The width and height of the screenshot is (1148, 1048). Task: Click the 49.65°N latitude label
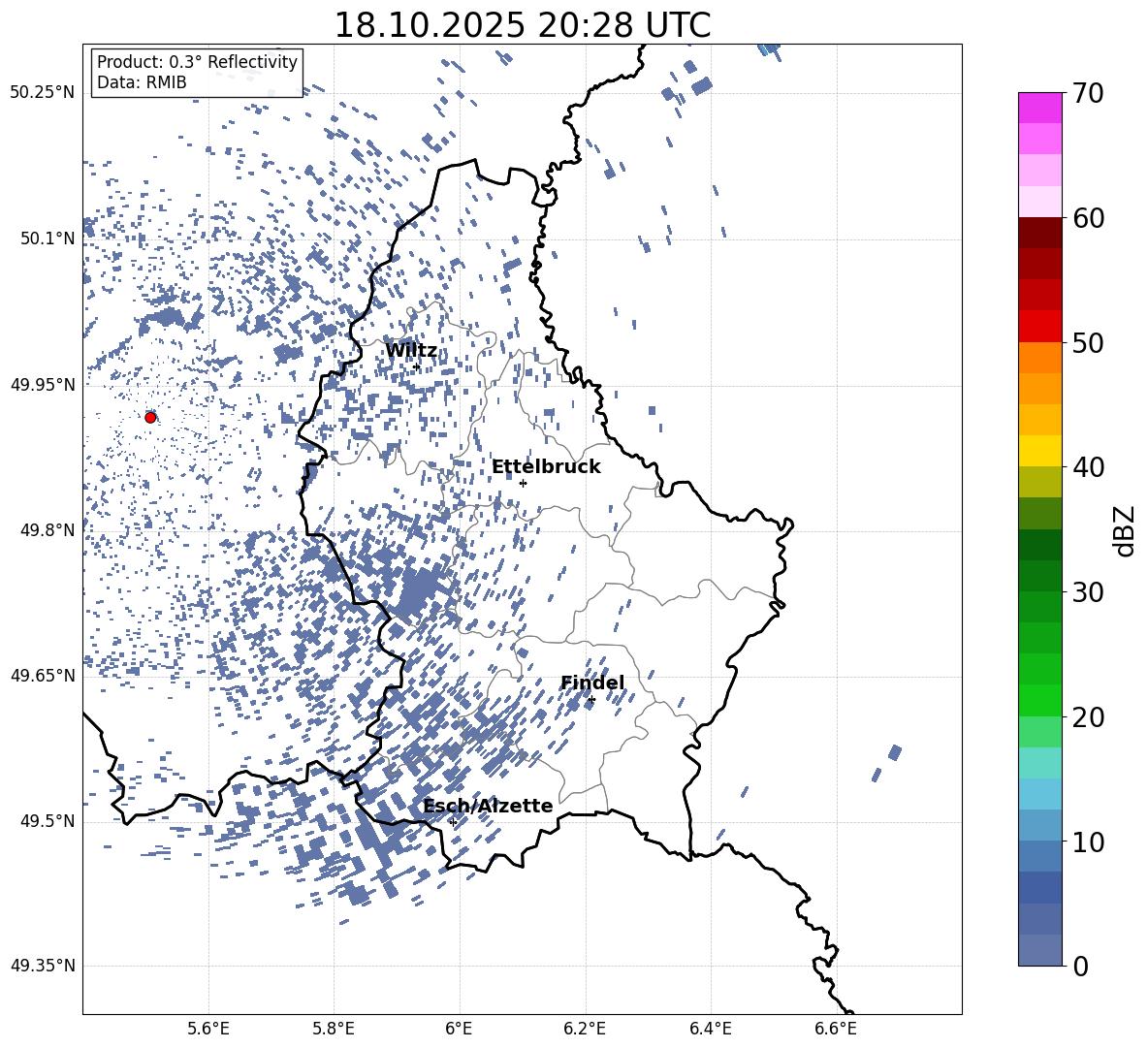[43, 675]
